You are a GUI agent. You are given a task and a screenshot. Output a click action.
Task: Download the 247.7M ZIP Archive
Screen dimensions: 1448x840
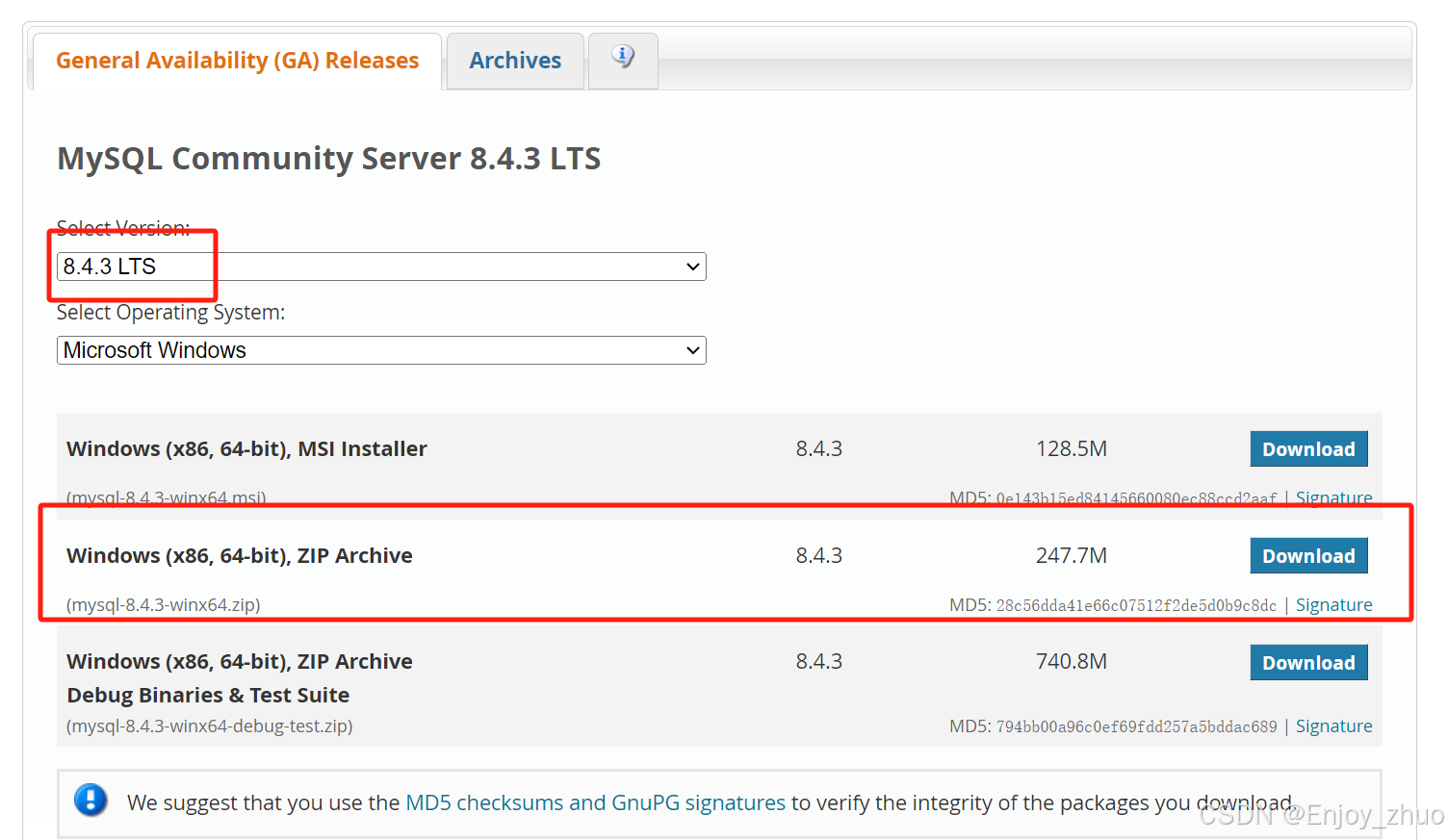pyautogui.click(x=1308, y=556)
